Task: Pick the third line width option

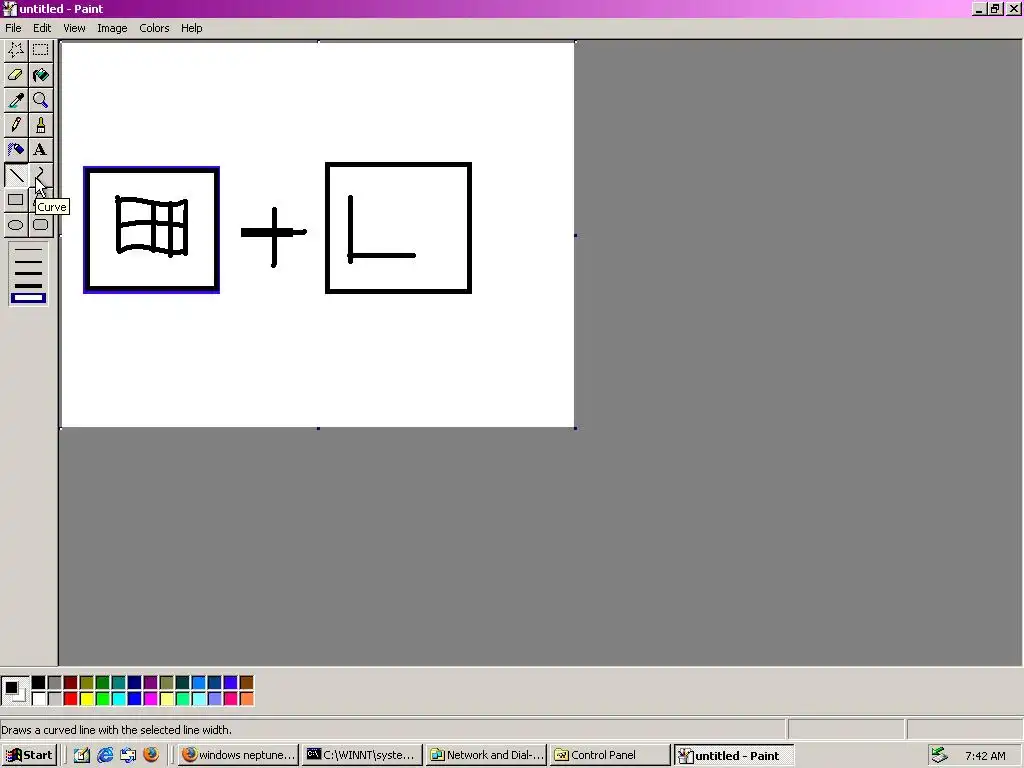Action: pyautogui.click(x=28, y=273)
